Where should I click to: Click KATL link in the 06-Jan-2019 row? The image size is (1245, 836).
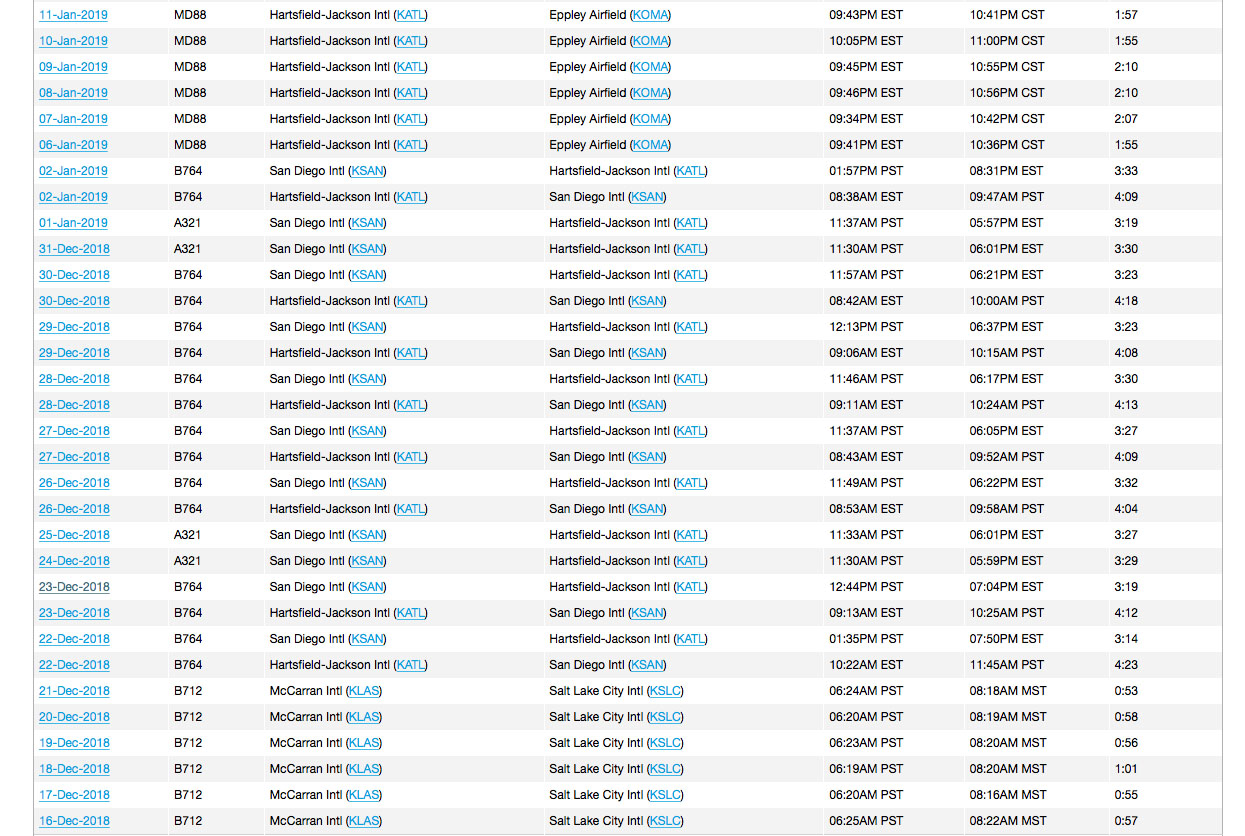coord(411,145)
